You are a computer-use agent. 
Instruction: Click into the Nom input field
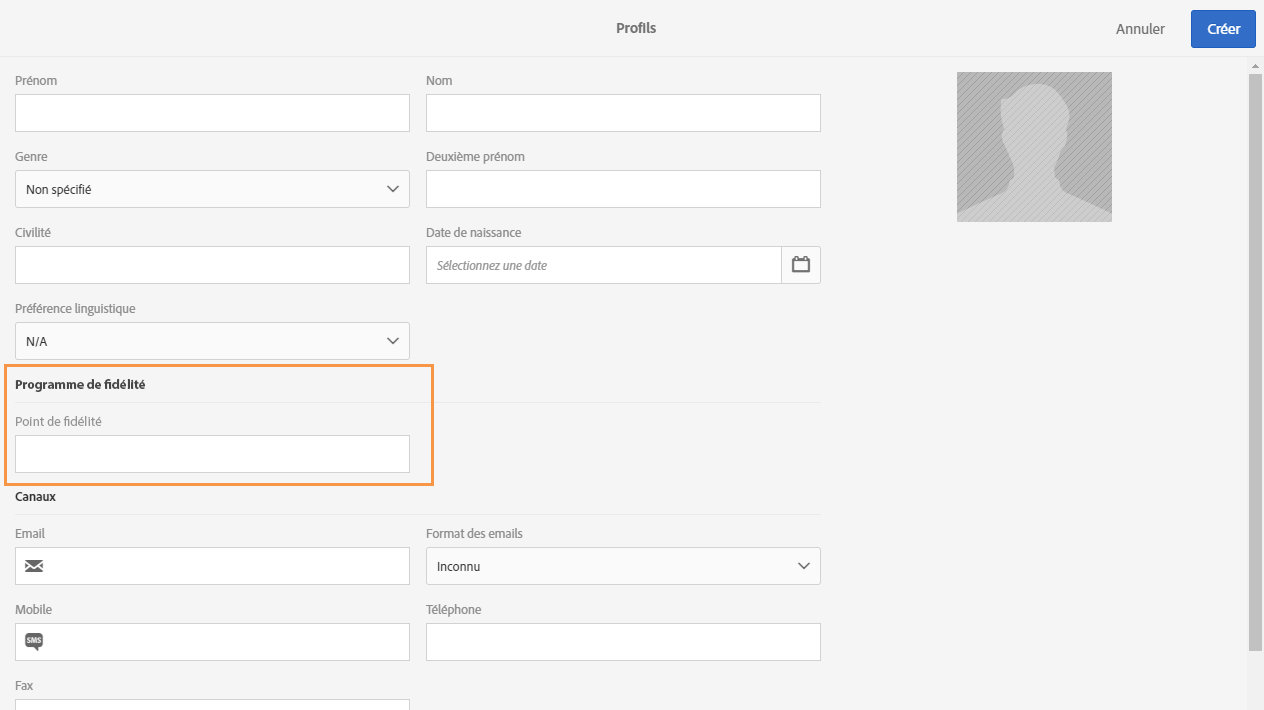(x=623, y=113)
